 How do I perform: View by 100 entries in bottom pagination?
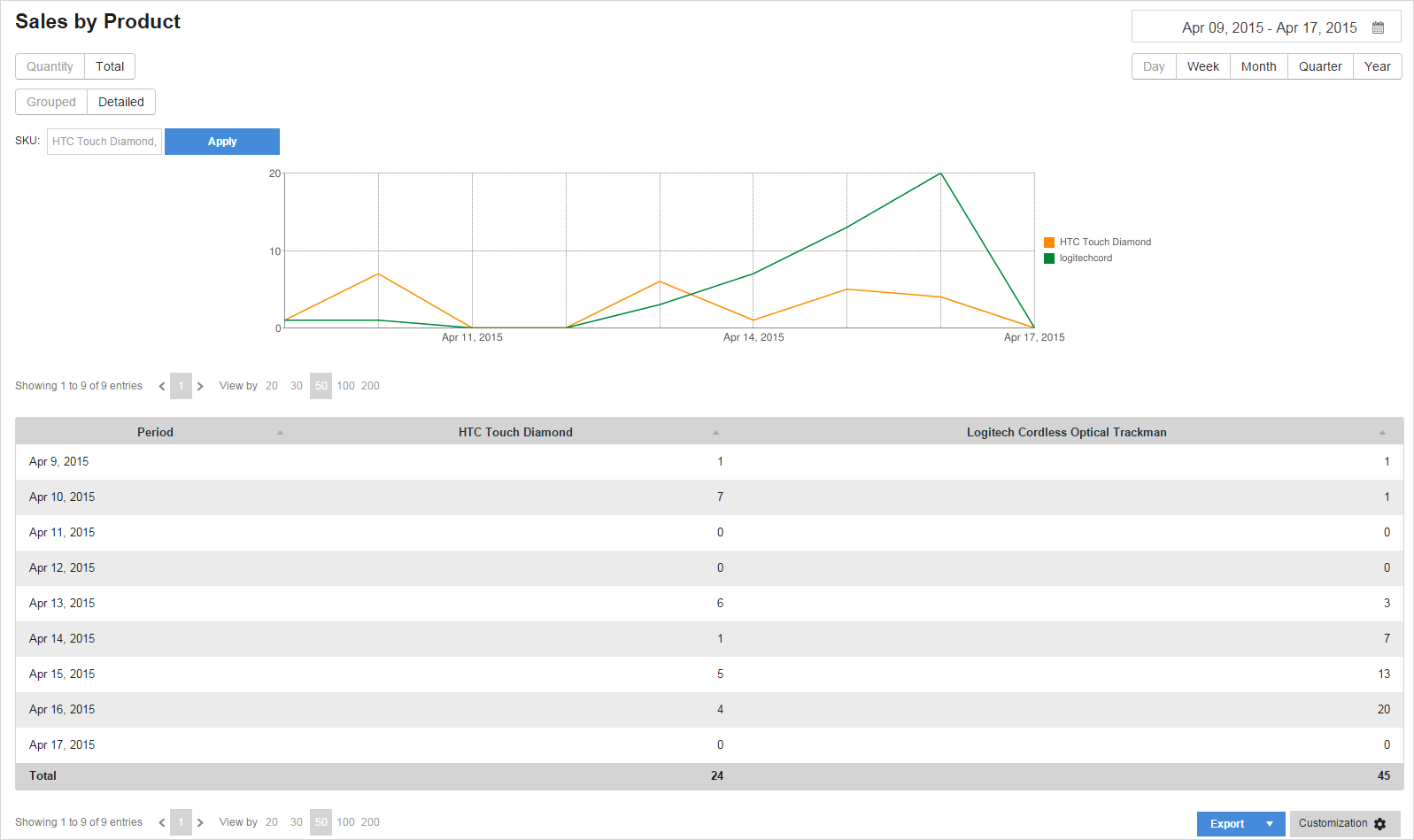[x=345, y=822]
